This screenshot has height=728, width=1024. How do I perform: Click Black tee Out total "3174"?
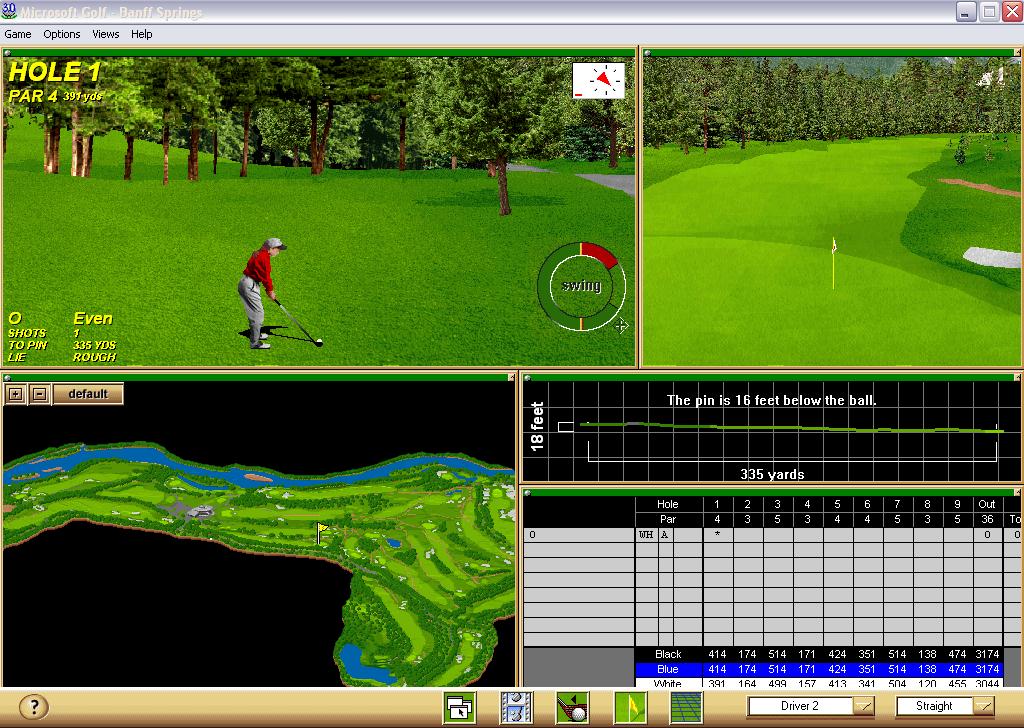(987, 654)
